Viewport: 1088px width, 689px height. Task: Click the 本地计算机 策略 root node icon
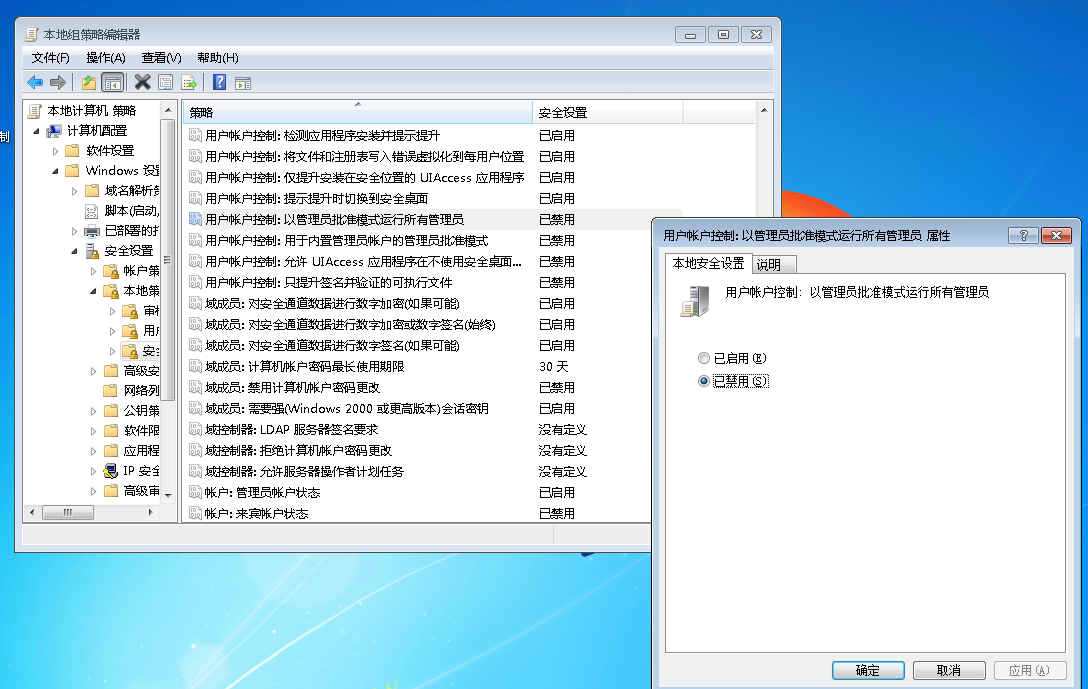pos(35,111)
